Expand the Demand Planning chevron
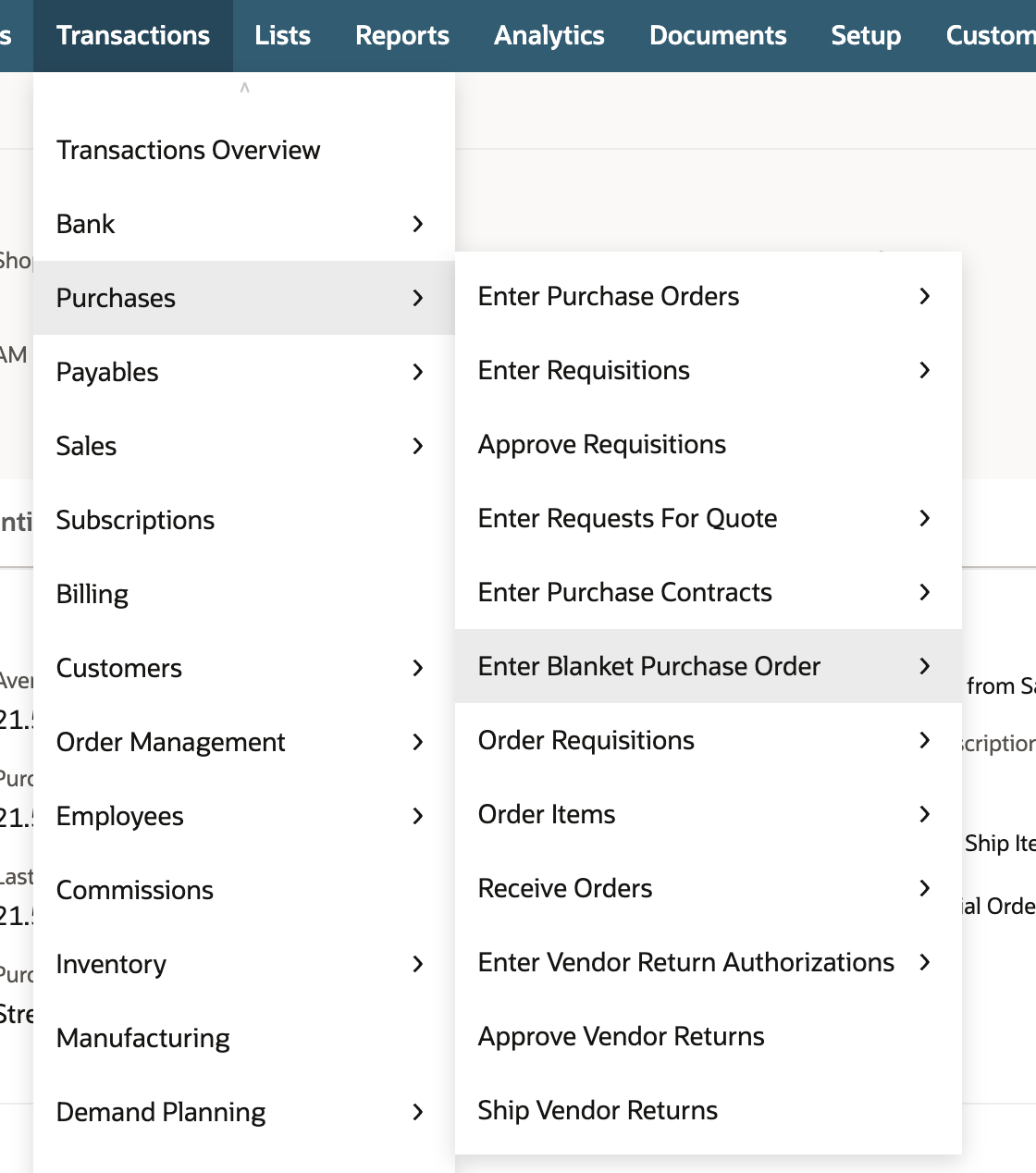 coord(418,1112)
